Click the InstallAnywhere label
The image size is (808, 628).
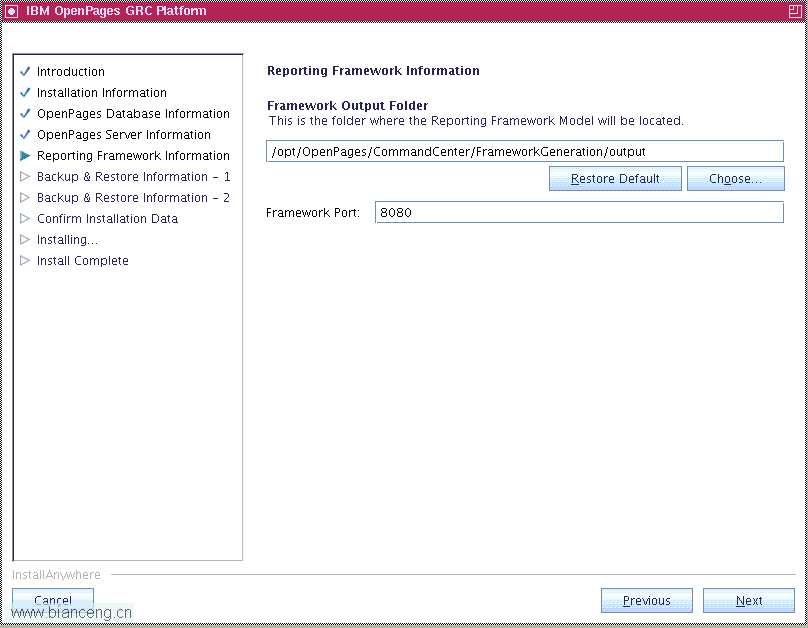pos(56,575)
